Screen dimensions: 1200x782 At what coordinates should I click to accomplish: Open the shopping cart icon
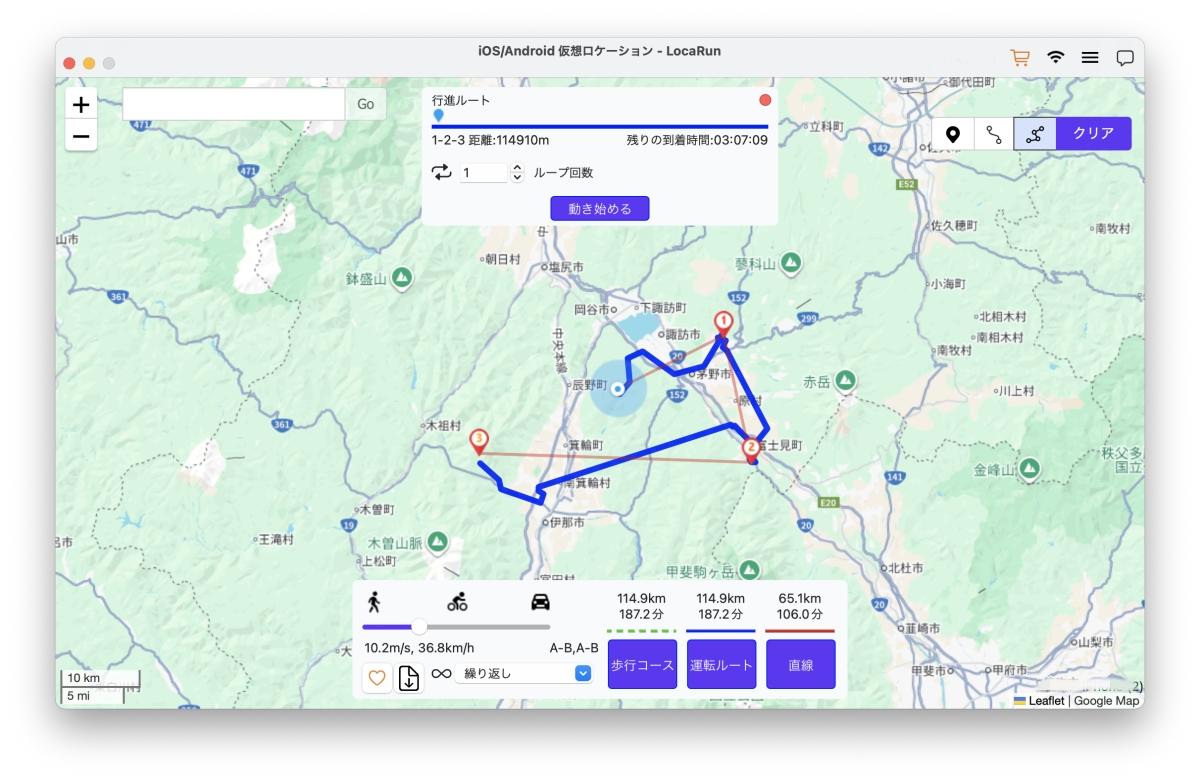pos(1020,58)
